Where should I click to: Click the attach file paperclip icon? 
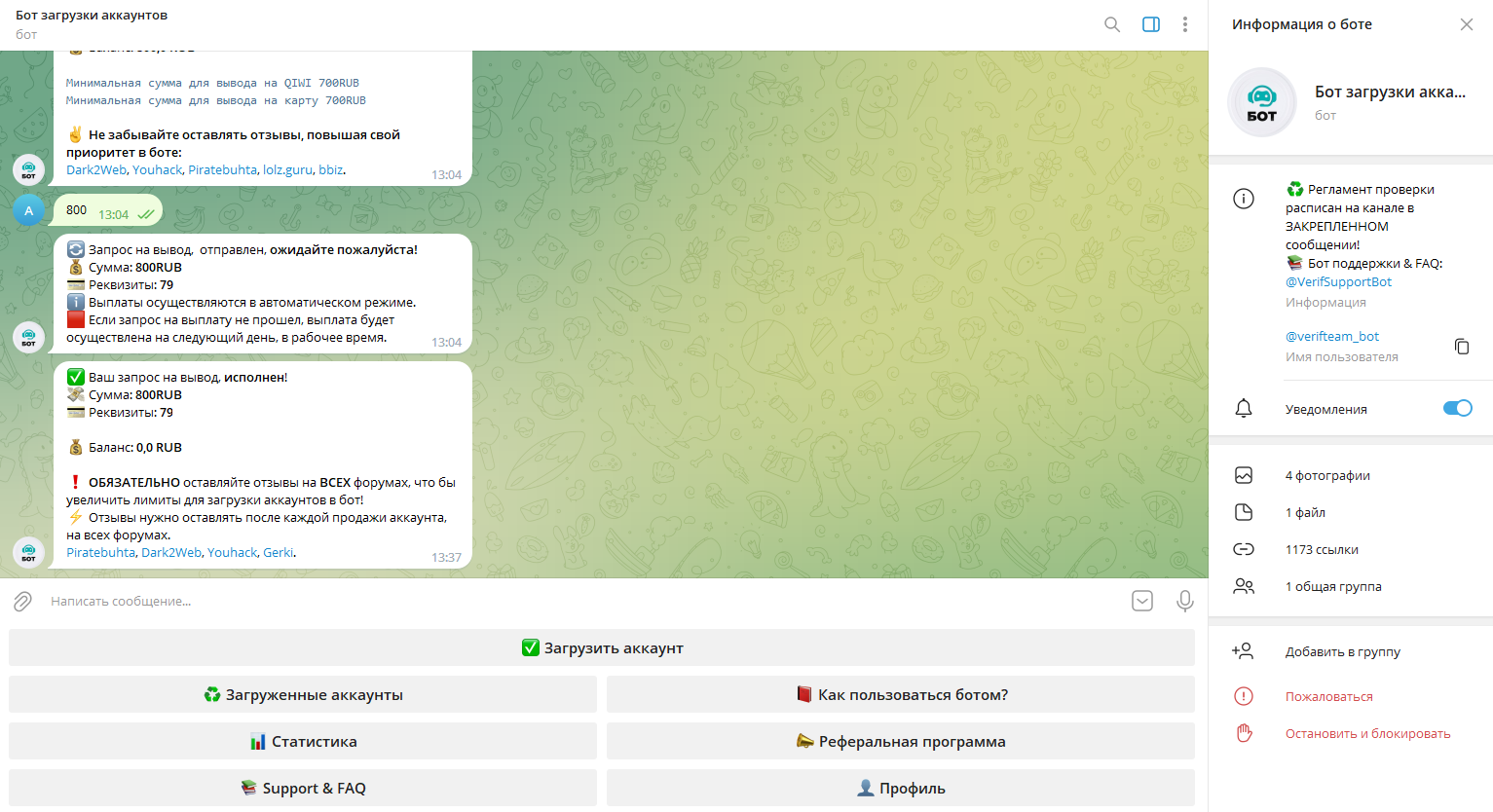(23, 602)
